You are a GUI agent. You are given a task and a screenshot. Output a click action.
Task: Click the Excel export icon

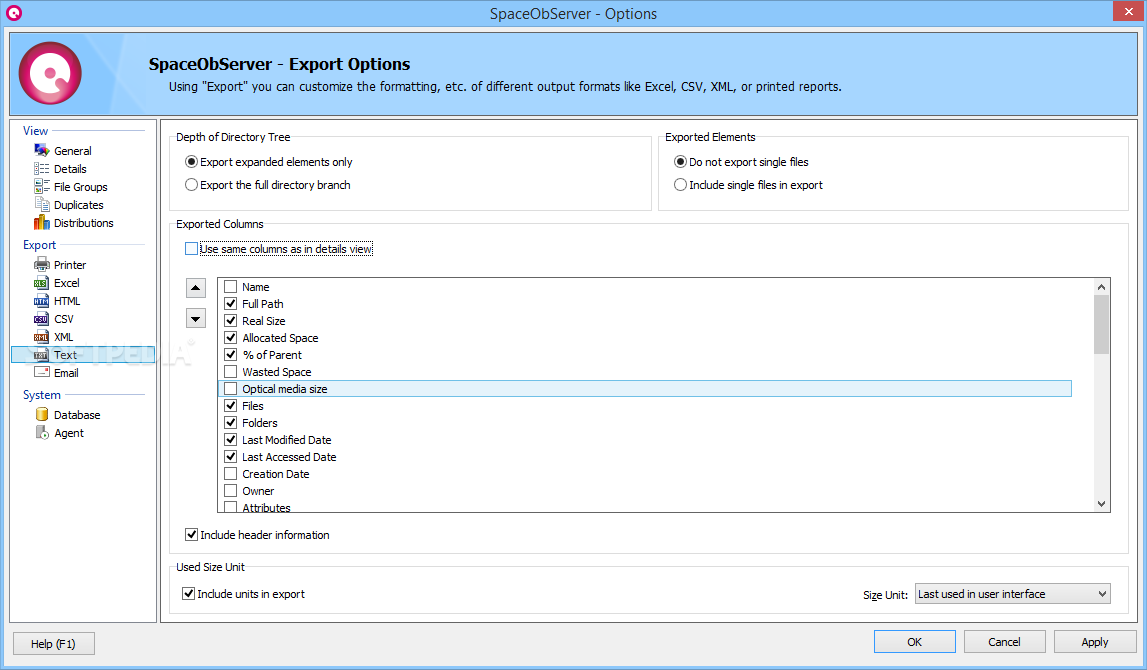click(42, 283)
